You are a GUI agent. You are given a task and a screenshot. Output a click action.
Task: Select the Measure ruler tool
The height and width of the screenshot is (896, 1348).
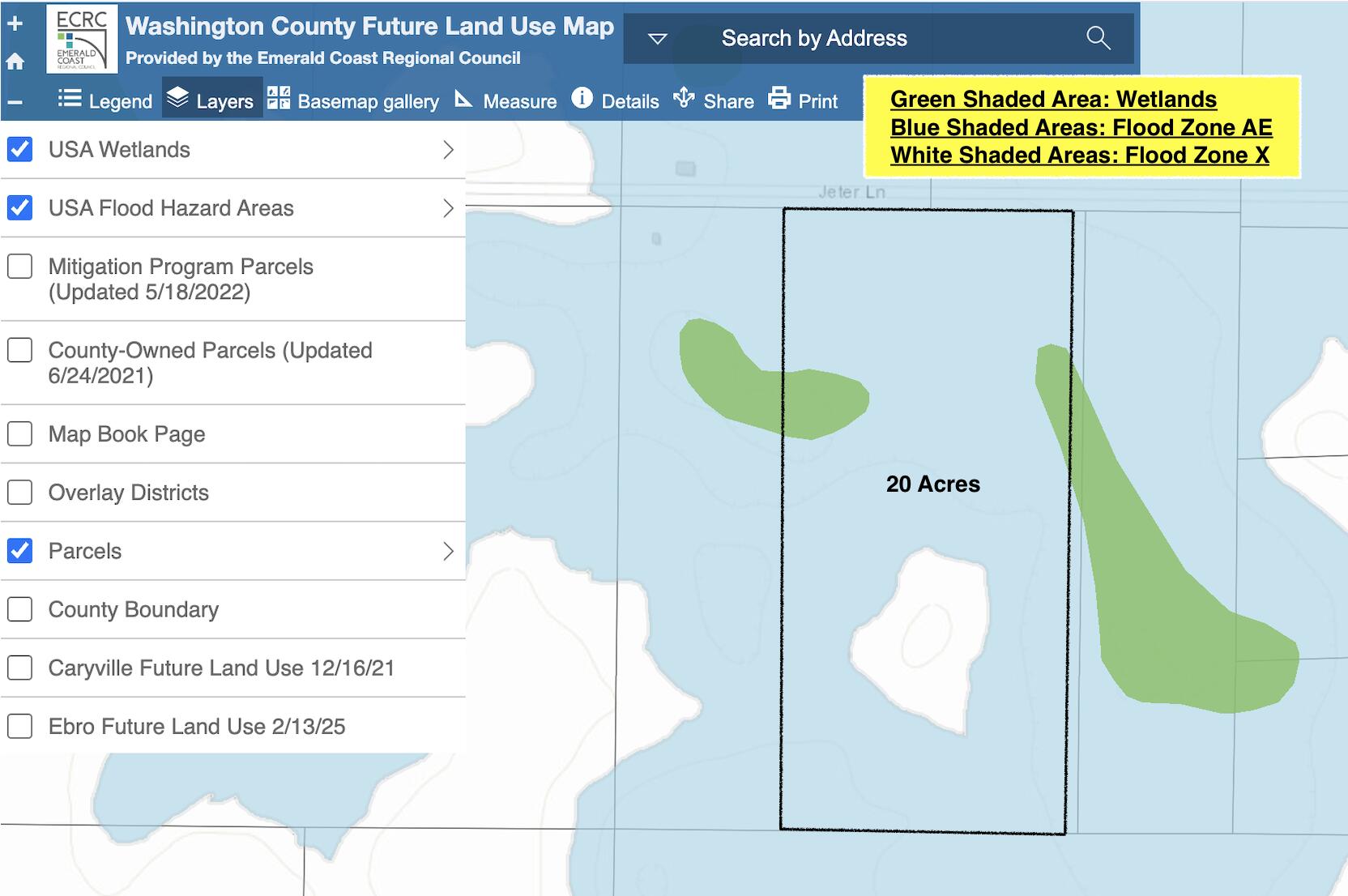(x=463, y=99)
